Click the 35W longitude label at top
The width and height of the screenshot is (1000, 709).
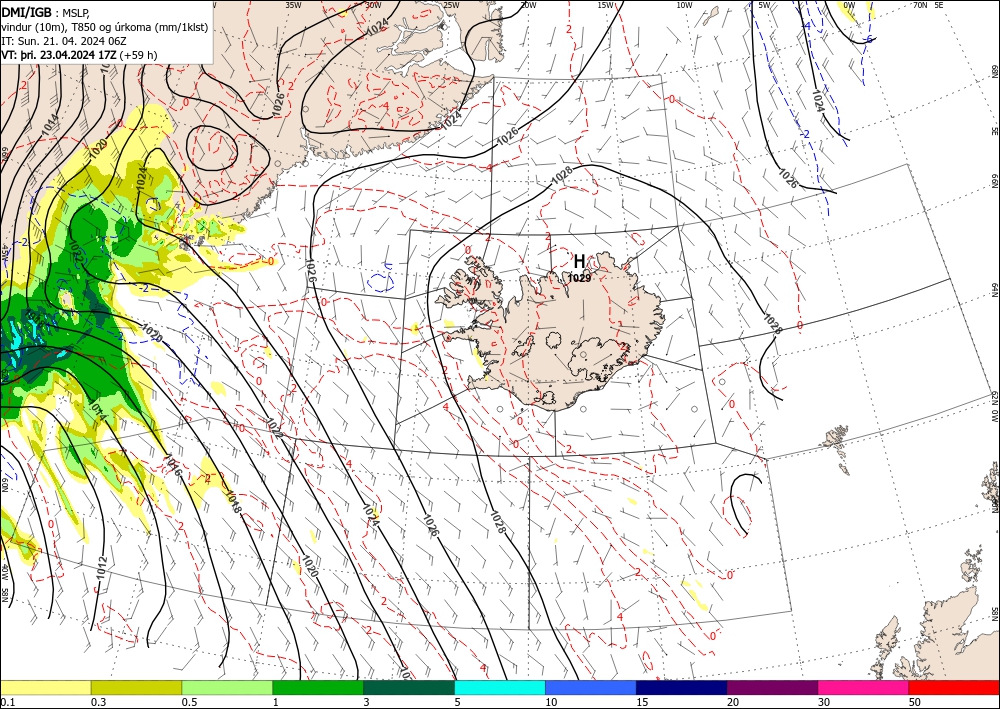(x=293, y=5)
